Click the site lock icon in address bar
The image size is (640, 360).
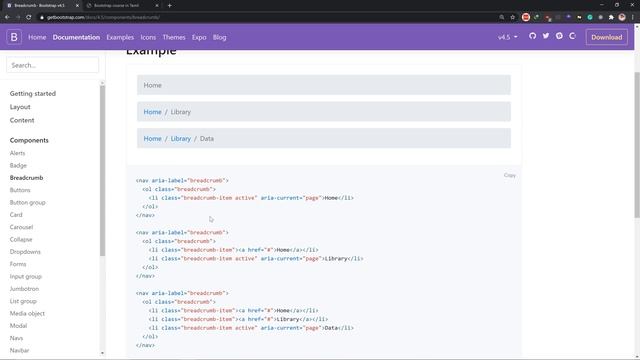[x=41, y=17]
